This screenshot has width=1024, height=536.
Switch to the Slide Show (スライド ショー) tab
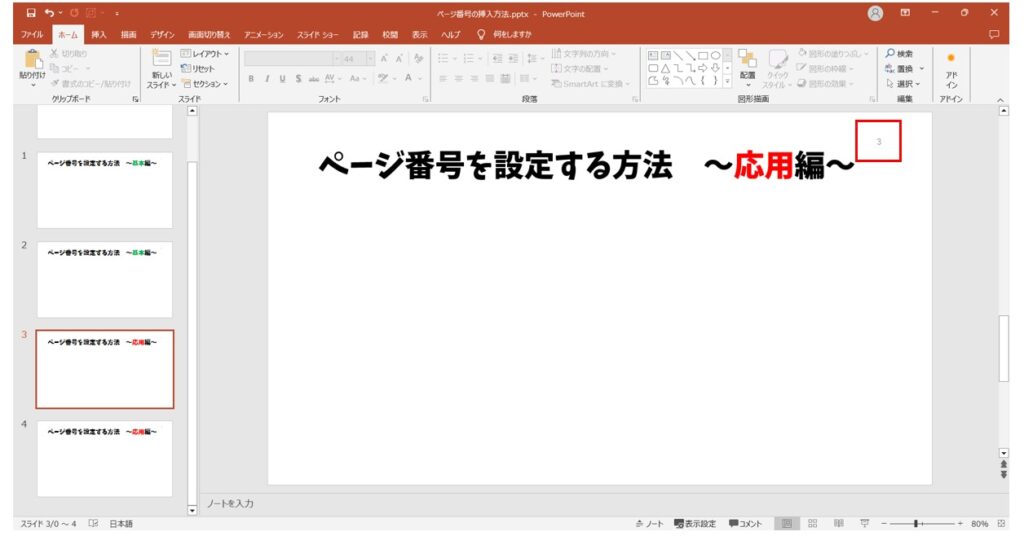click(x=317, y=35)
